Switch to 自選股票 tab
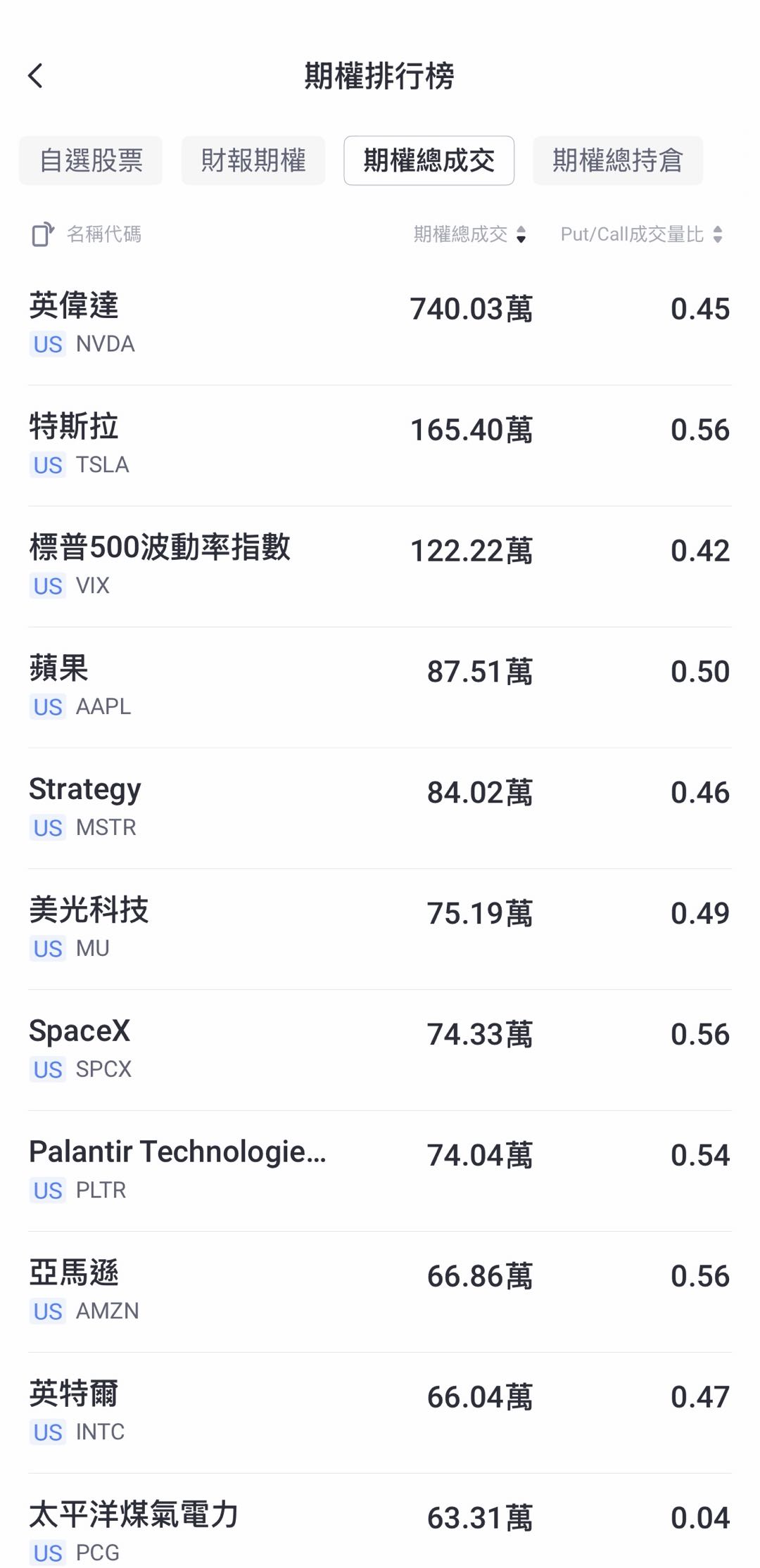Screen dimensions: 760x1568 (x=91, y=160)
